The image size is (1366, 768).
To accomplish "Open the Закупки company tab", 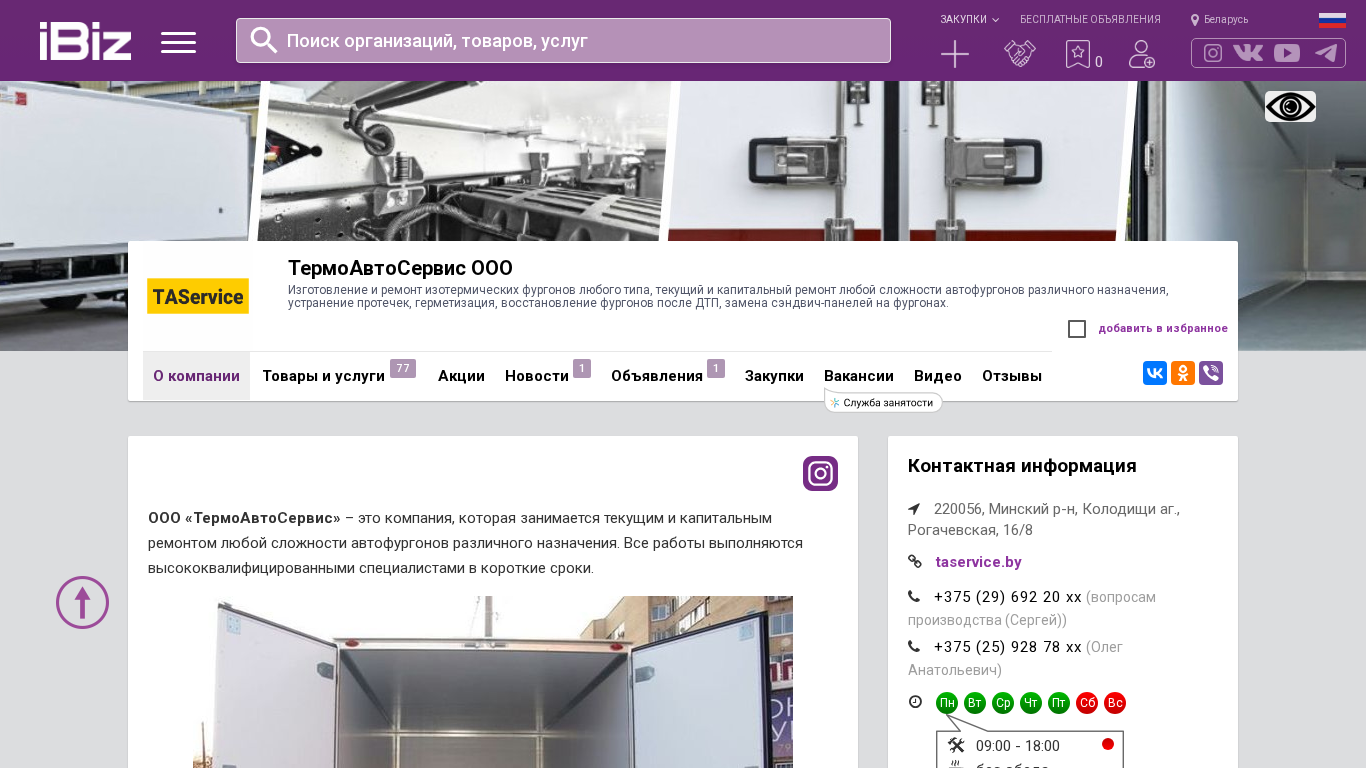I will tap(774, 376).
